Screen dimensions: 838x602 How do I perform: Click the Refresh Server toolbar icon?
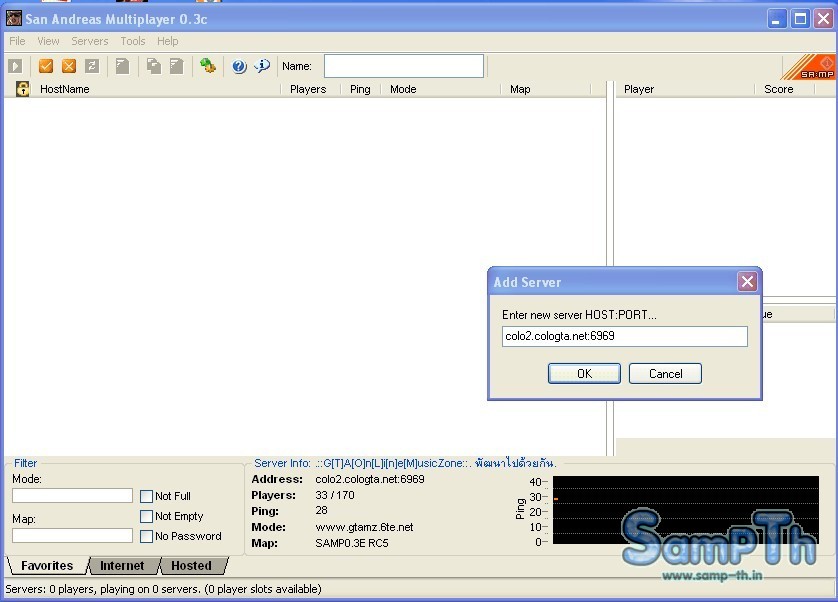tap(92, 66)
